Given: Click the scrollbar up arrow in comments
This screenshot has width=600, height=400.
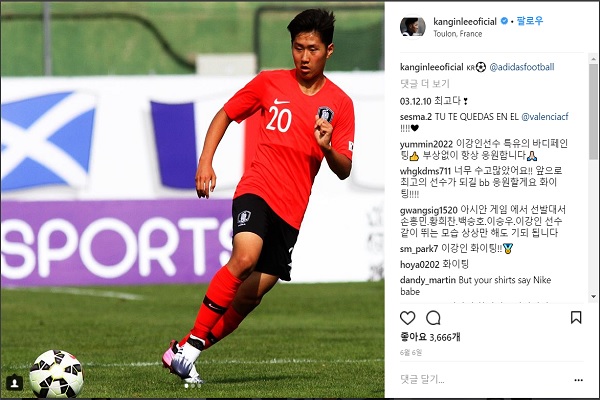Looking at the screenshot, I should coord(593,59).
